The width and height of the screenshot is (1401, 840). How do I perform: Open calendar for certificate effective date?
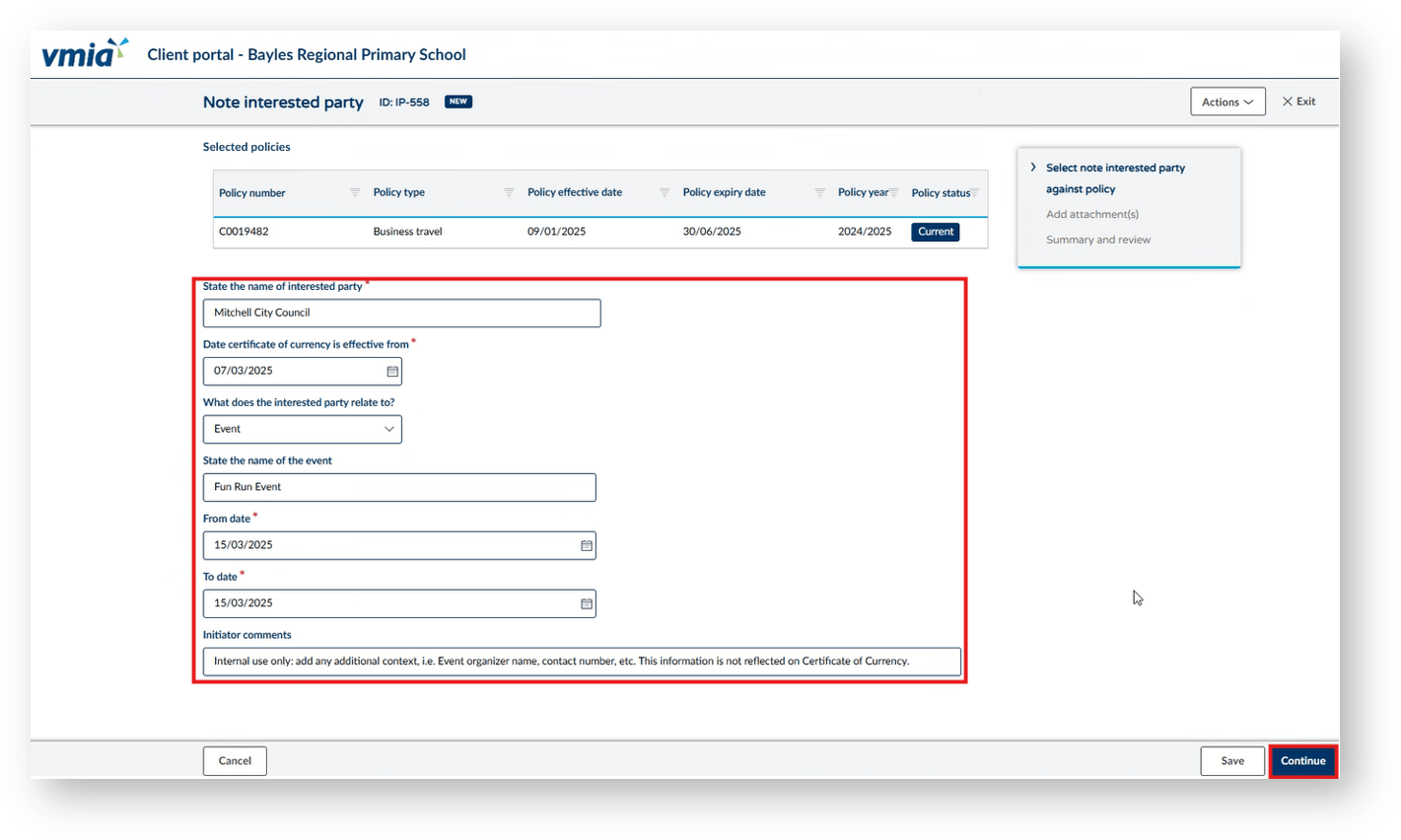coord(392,372)
